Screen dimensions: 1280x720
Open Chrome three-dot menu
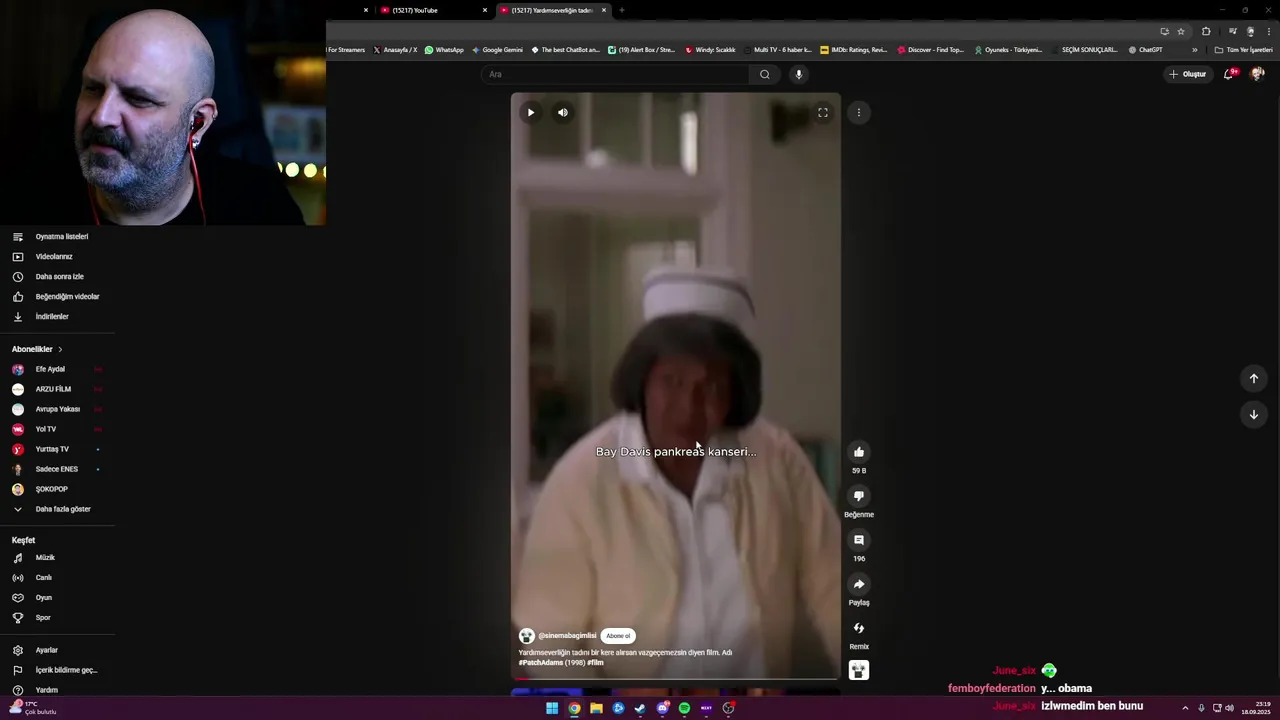click(1269, 31)
